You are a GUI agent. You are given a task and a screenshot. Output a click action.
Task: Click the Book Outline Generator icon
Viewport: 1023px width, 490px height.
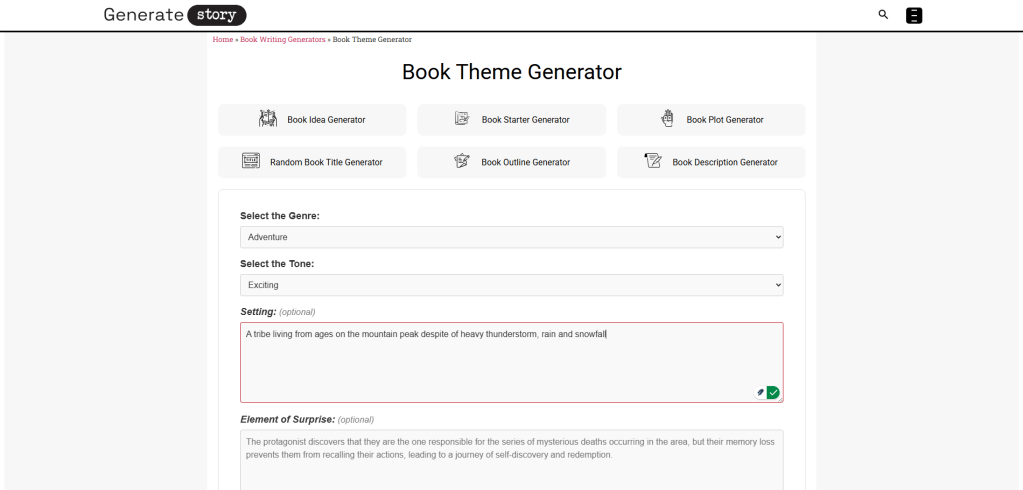462,161
